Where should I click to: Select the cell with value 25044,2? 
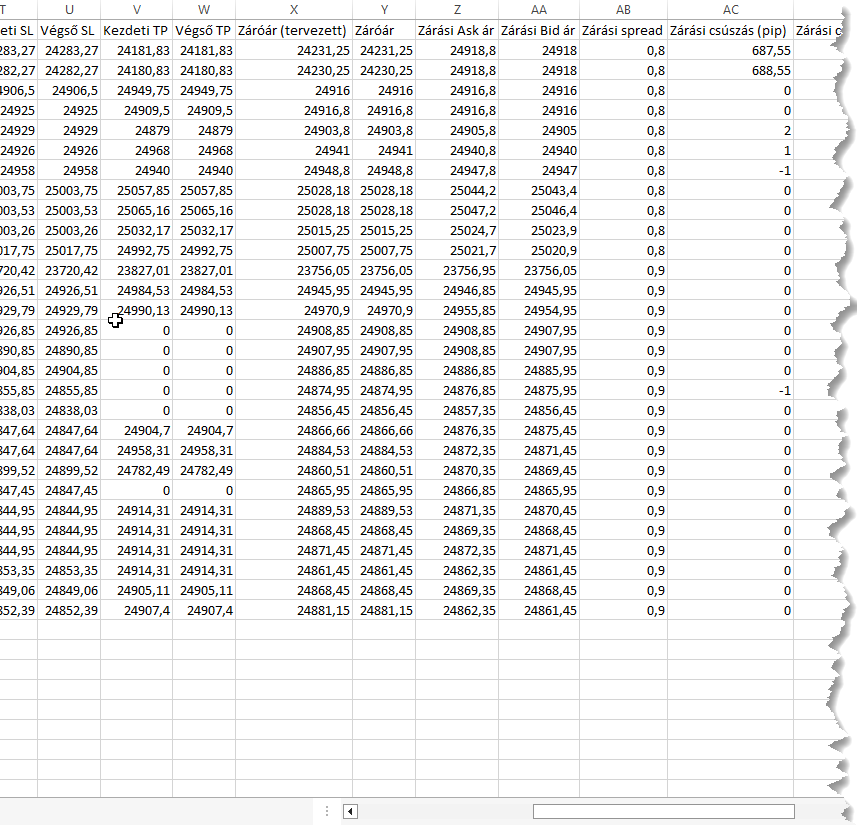coord(457,191)
